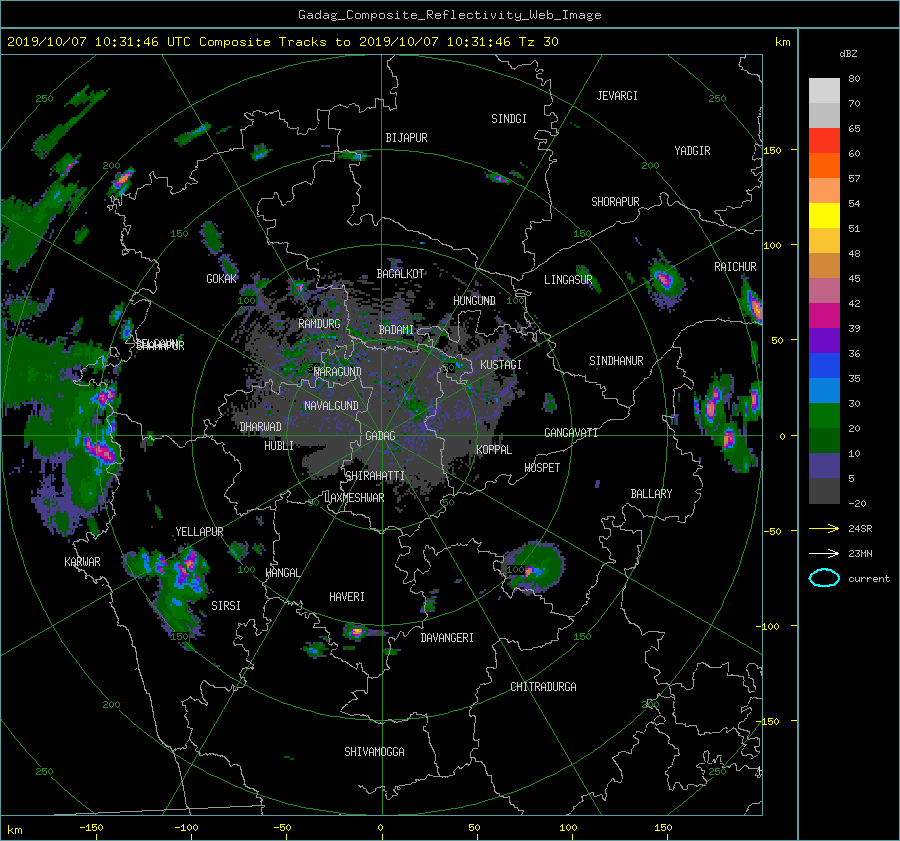
Task: Click the LINGASUR city label
Action: click(x=568, y=280)
